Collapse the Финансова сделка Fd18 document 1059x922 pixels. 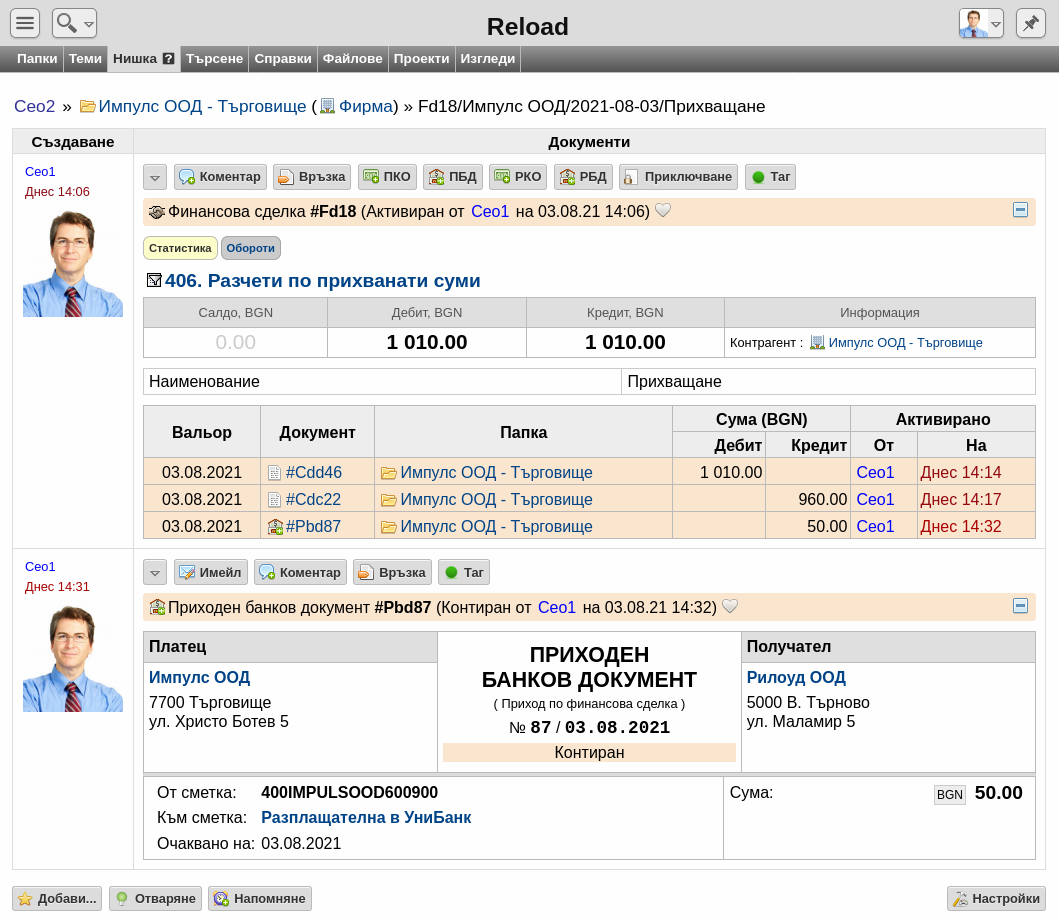[1021, 210]
